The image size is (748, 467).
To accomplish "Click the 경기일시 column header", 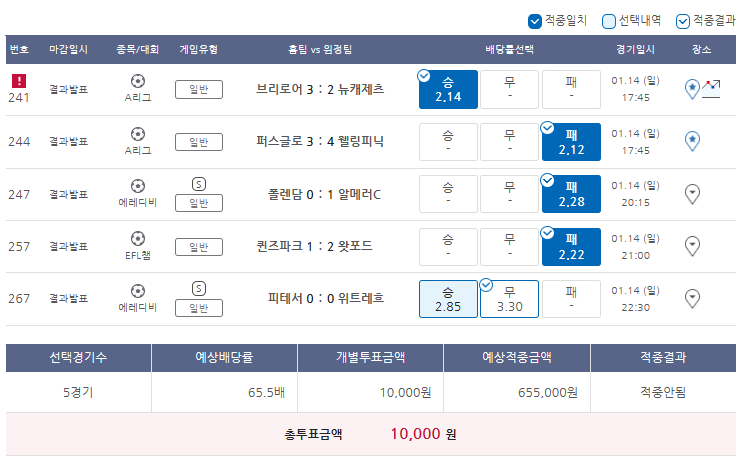I will pos(635,50).
